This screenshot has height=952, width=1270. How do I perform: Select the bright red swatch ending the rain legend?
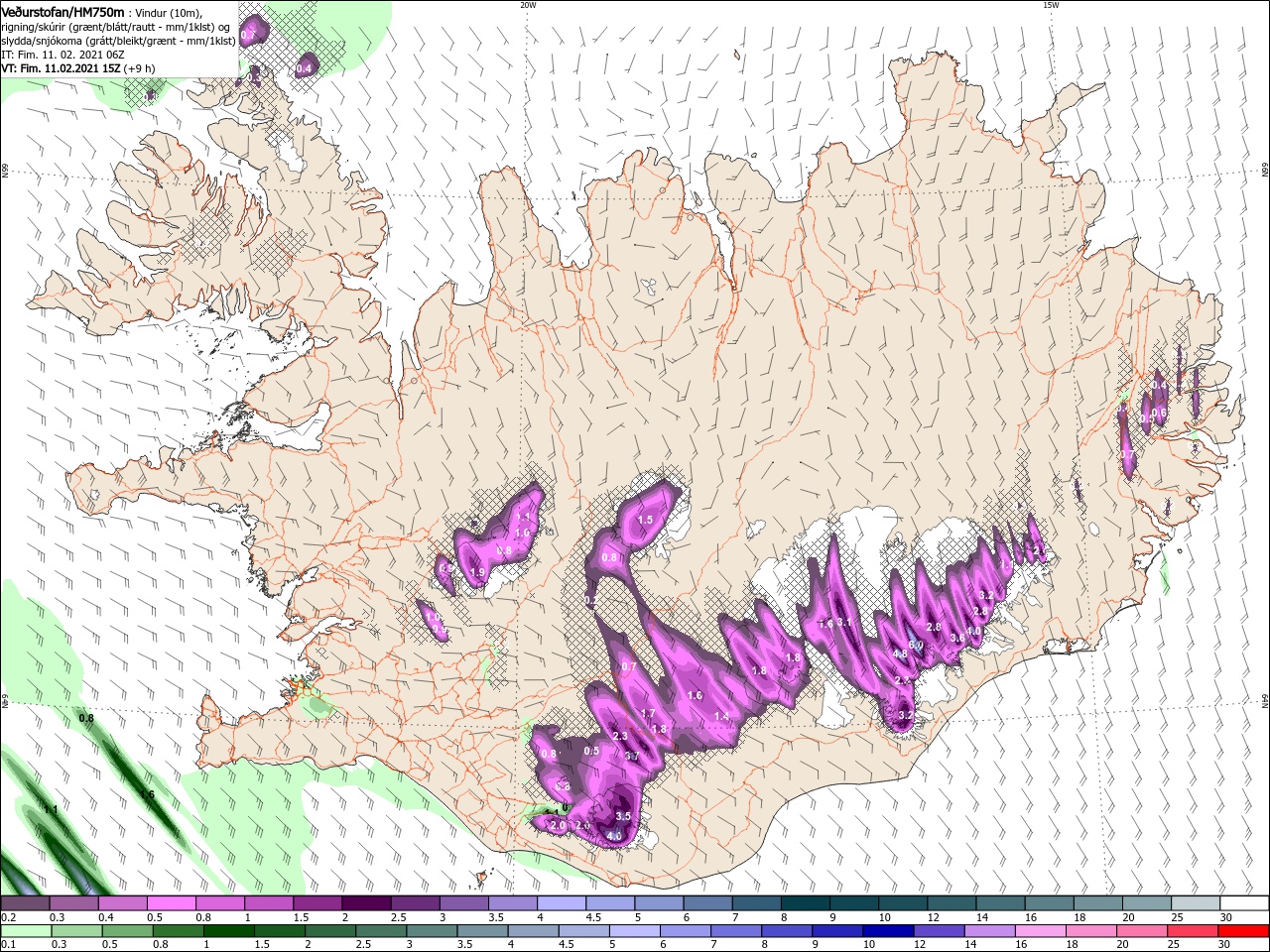tap(1245, 931)
